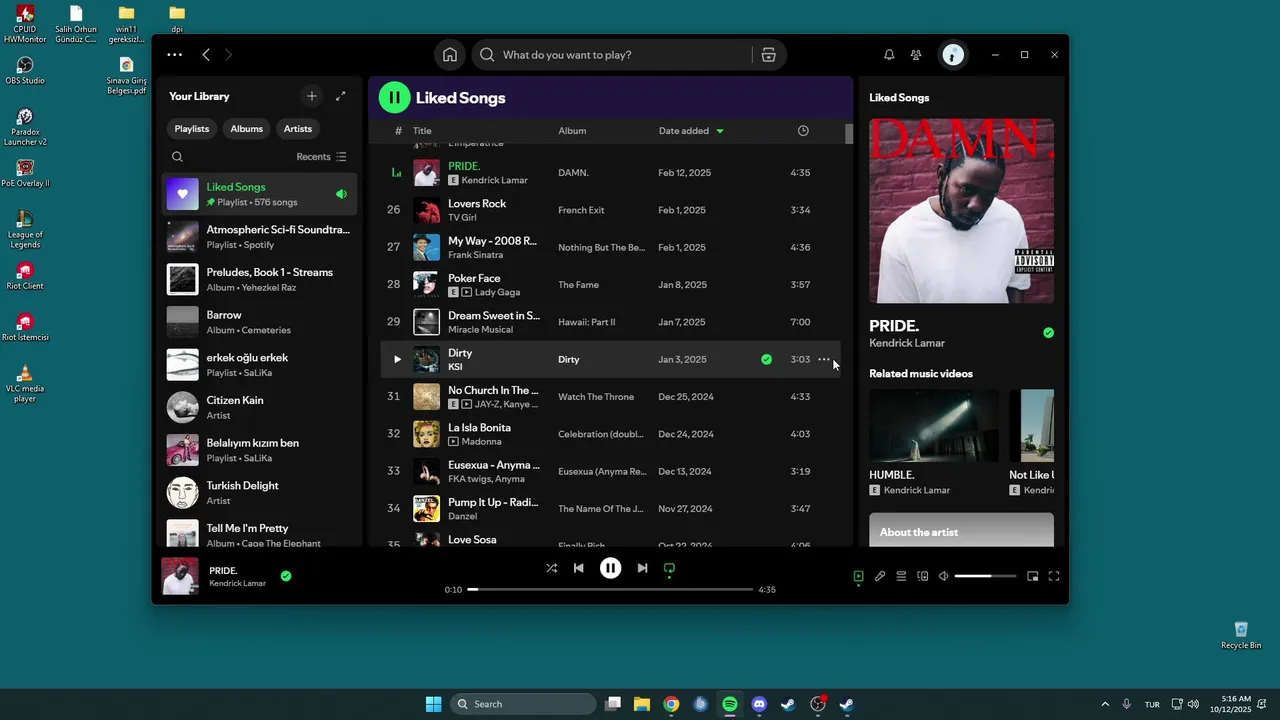This screenshot has height=720, width=1280.
Task: Open the Watch The Throne album link
Action: pos(596,397)
